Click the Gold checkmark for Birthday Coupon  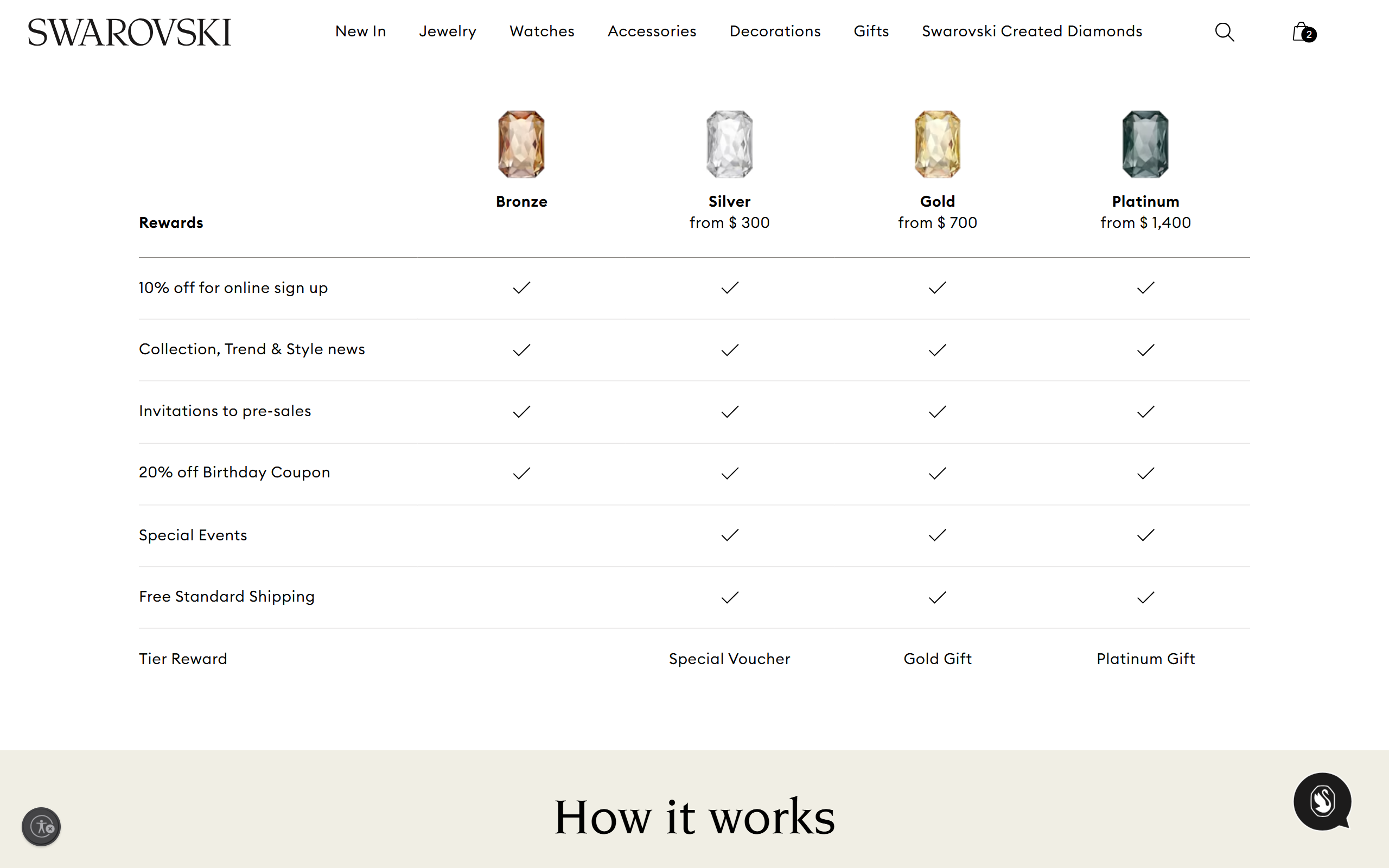click(x=937, y=473)
